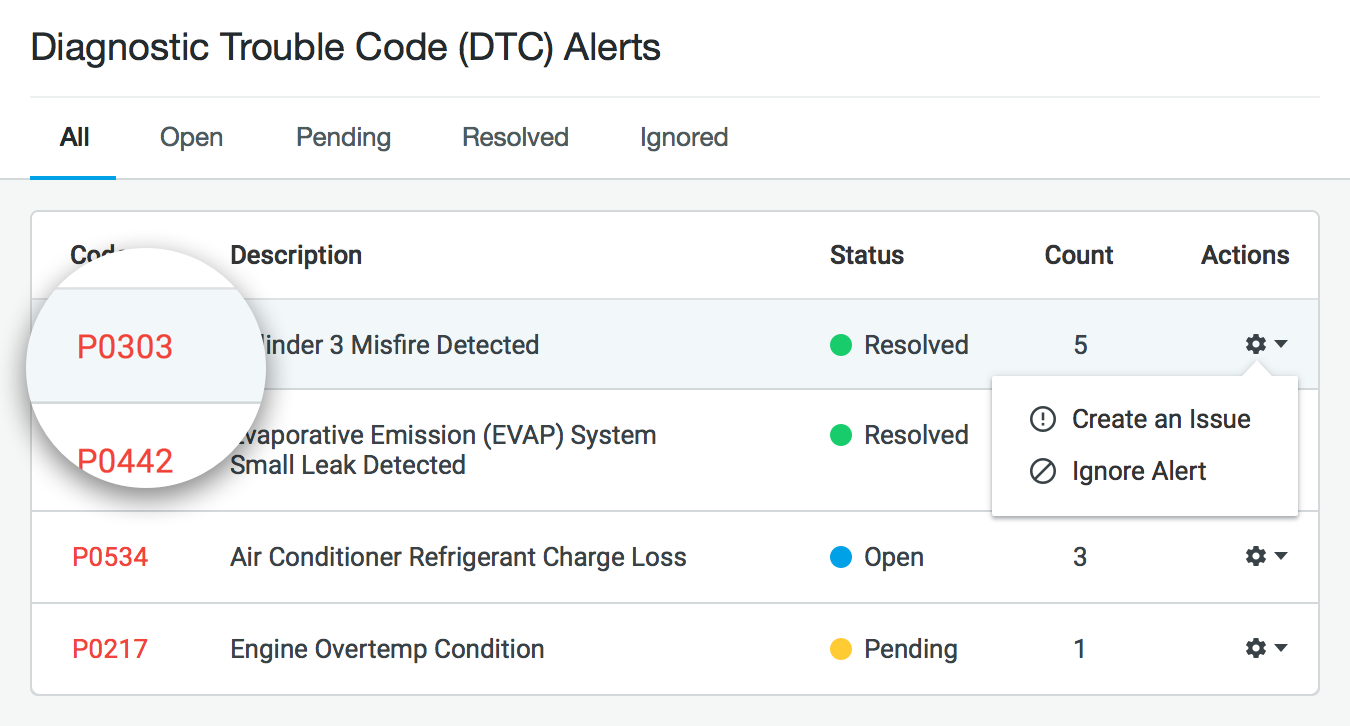The image size is (1350, 726).
Task: Switch to the Open tab
Action: pyautogui.click(x=191, y=137)
